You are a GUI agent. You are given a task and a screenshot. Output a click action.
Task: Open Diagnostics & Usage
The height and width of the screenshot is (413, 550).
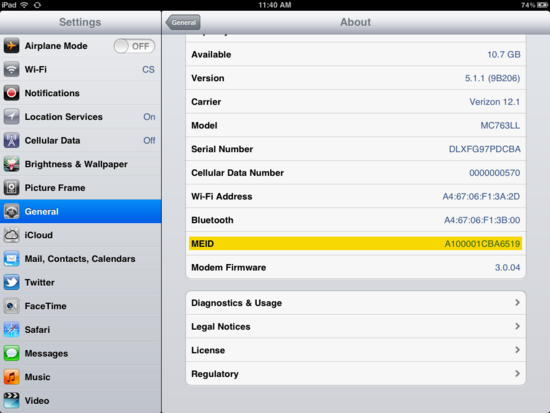(x=356, y=303)
